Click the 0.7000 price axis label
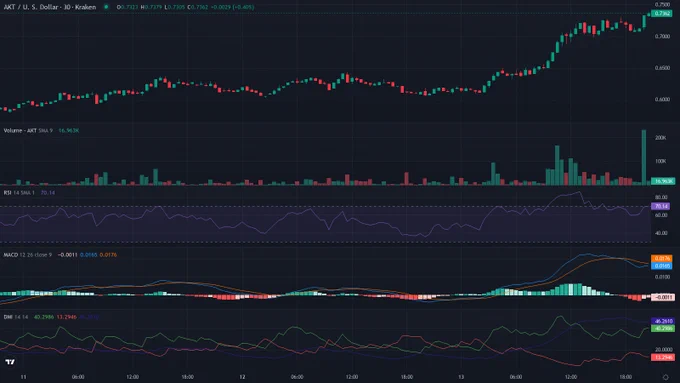The height and width of the screenshot is (383, 680). (x=662, y=36)
